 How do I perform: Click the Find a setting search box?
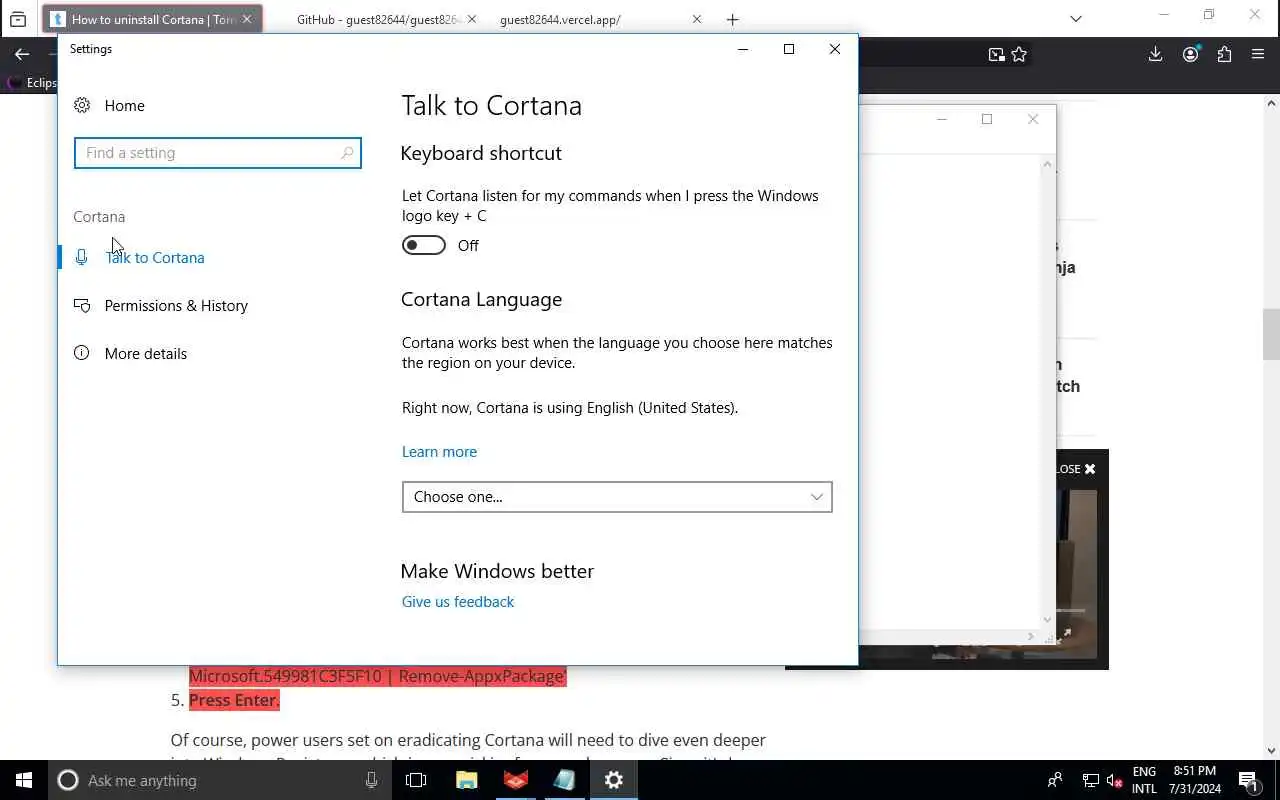217,153
